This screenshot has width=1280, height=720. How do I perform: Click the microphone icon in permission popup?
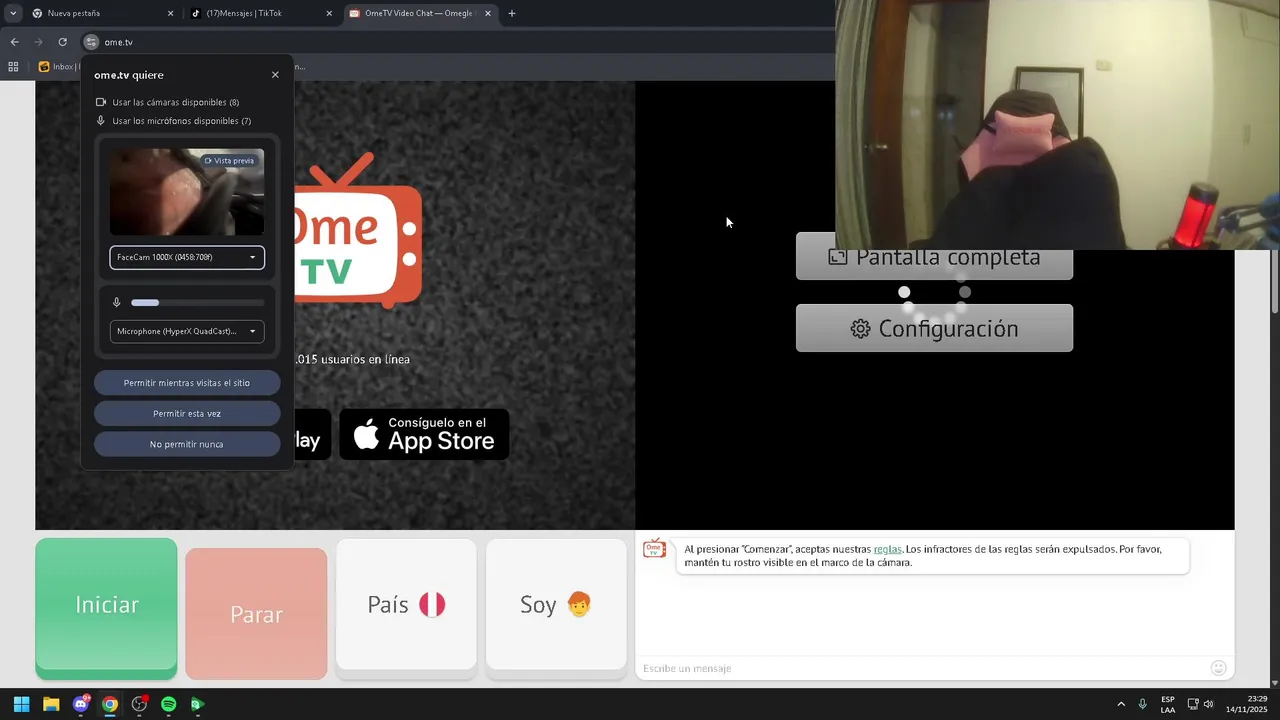point(101,121)
